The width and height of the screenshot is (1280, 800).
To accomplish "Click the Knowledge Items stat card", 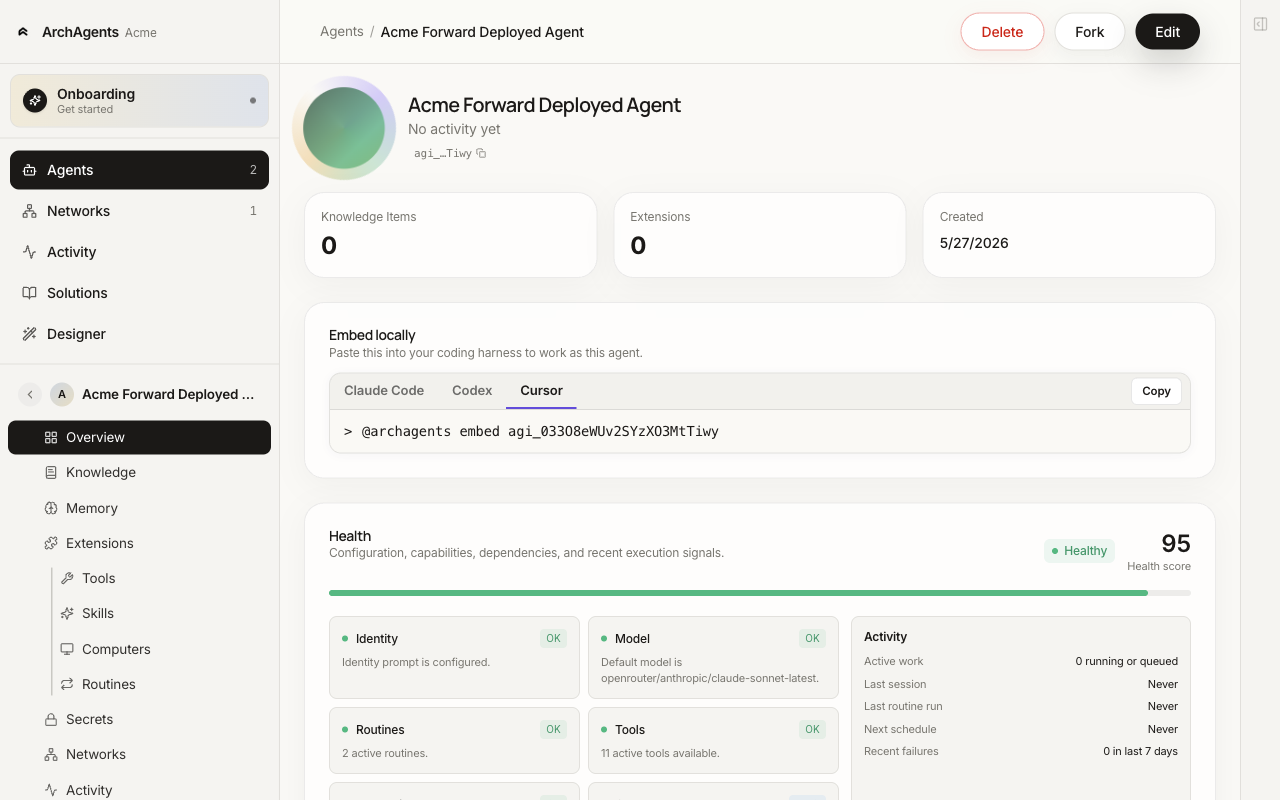I will coord(450,235).
